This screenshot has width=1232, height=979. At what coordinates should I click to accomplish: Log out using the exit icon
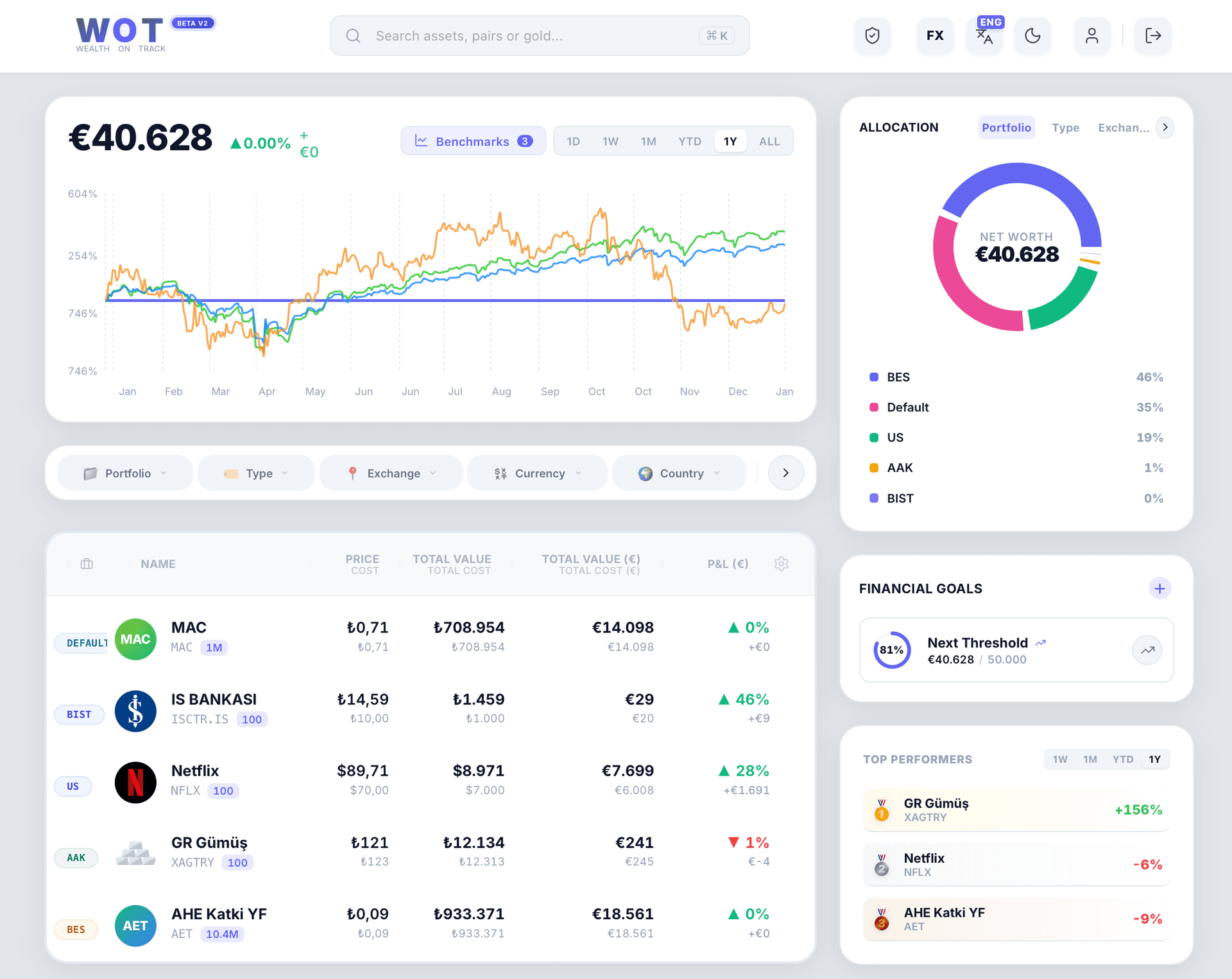click(1152, 35)
